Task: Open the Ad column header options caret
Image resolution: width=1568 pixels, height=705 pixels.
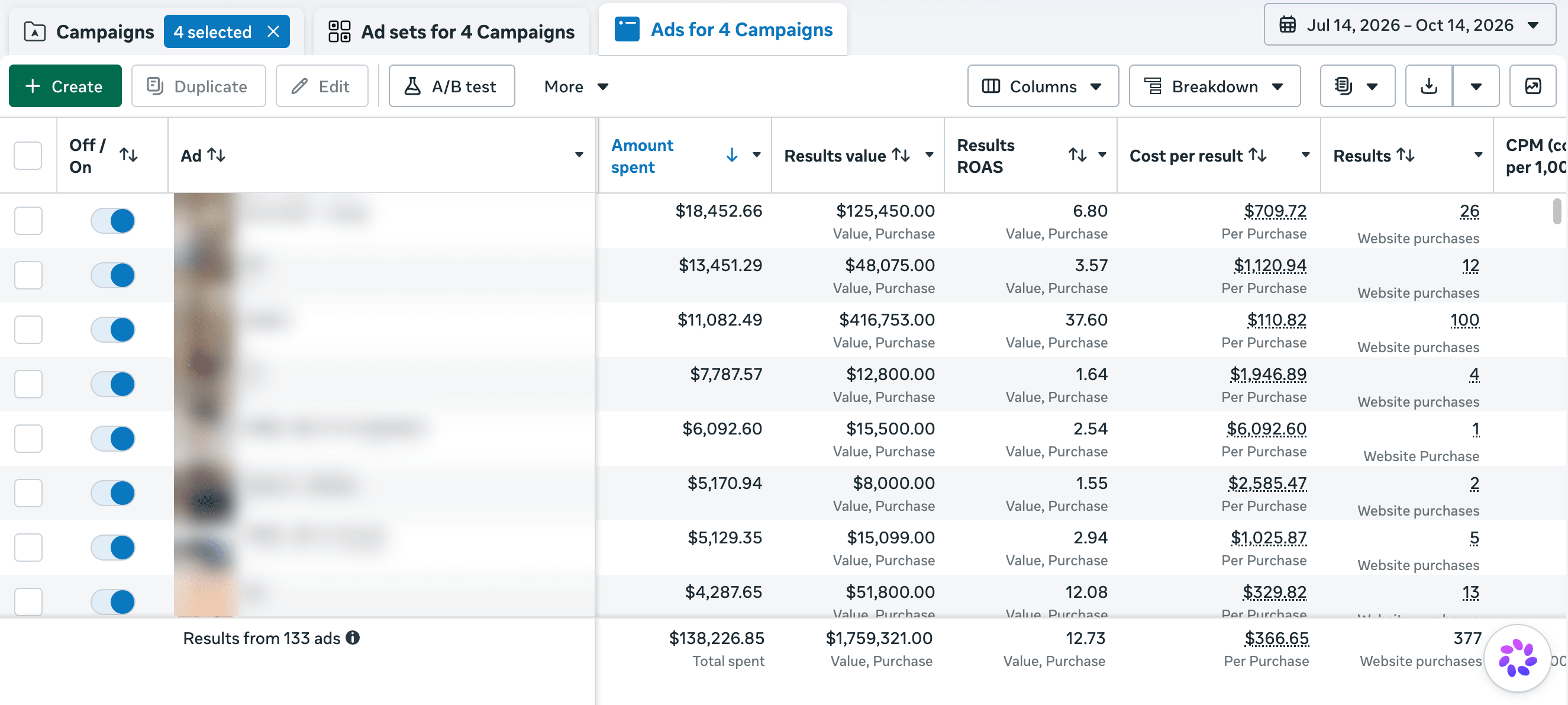Action: click(579, 155)
